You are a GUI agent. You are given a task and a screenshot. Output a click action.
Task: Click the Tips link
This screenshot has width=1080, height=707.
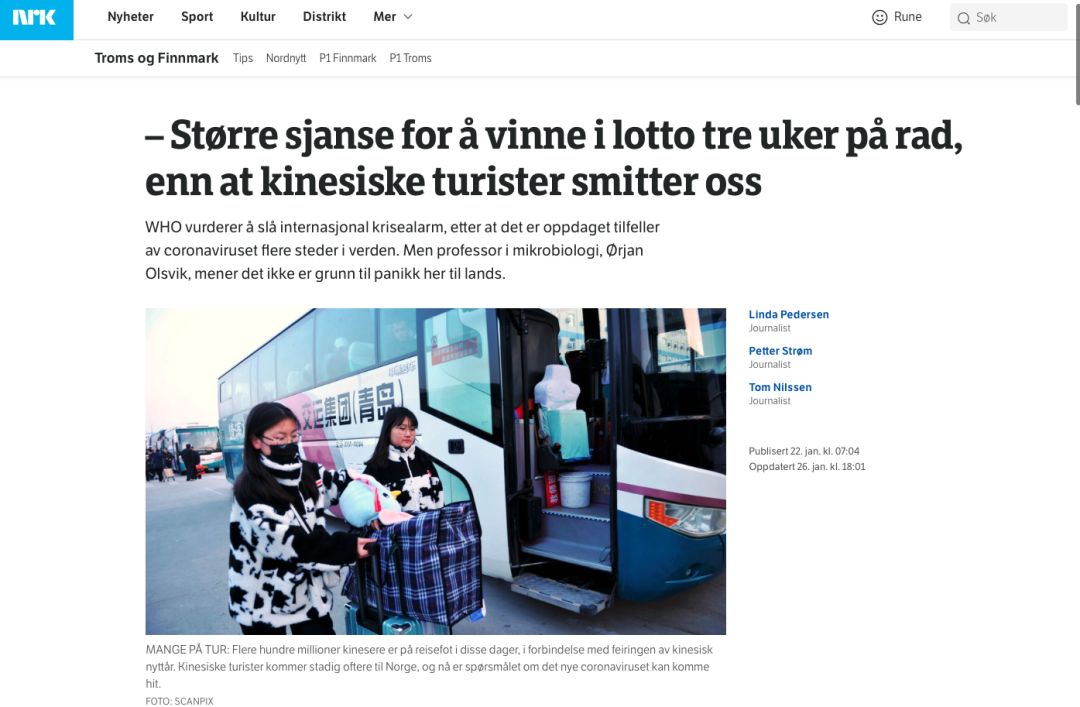pyautogui.click(x=242, y=59)
